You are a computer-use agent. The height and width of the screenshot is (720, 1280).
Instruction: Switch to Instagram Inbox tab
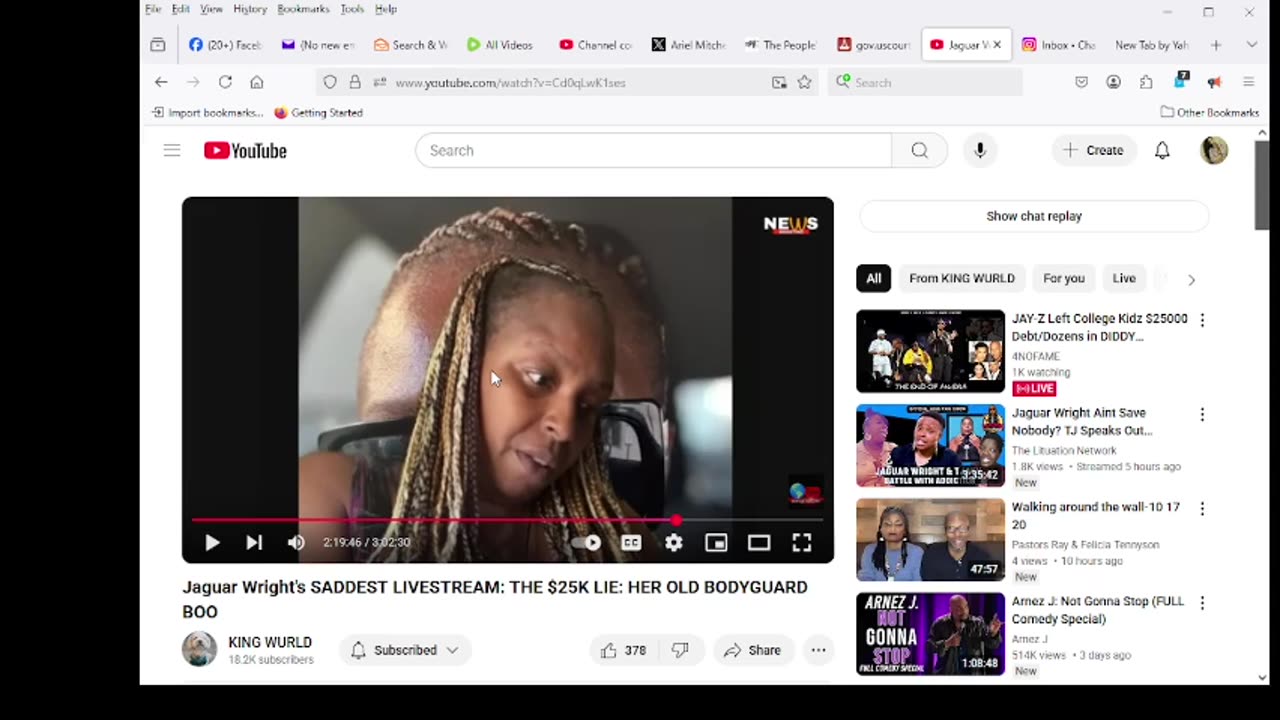[1058, 45]
